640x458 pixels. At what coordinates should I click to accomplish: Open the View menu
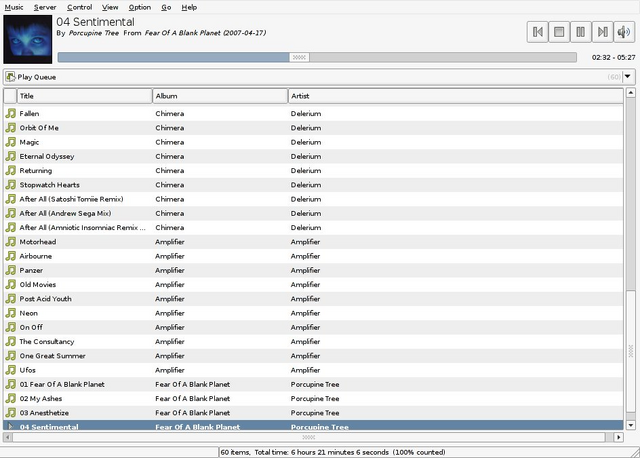click(110, 7)
